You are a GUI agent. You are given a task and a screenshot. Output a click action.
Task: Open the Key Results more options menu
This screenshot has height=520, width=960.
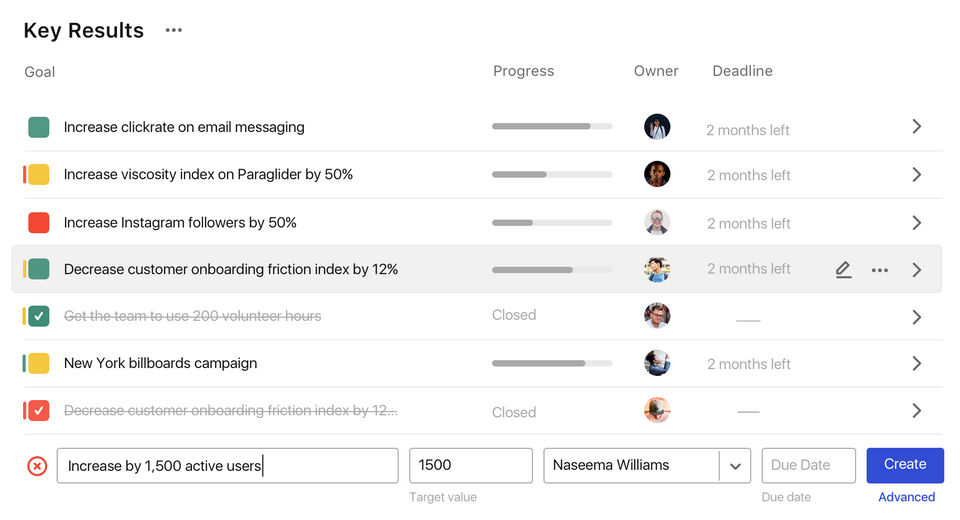coord(174,31)
